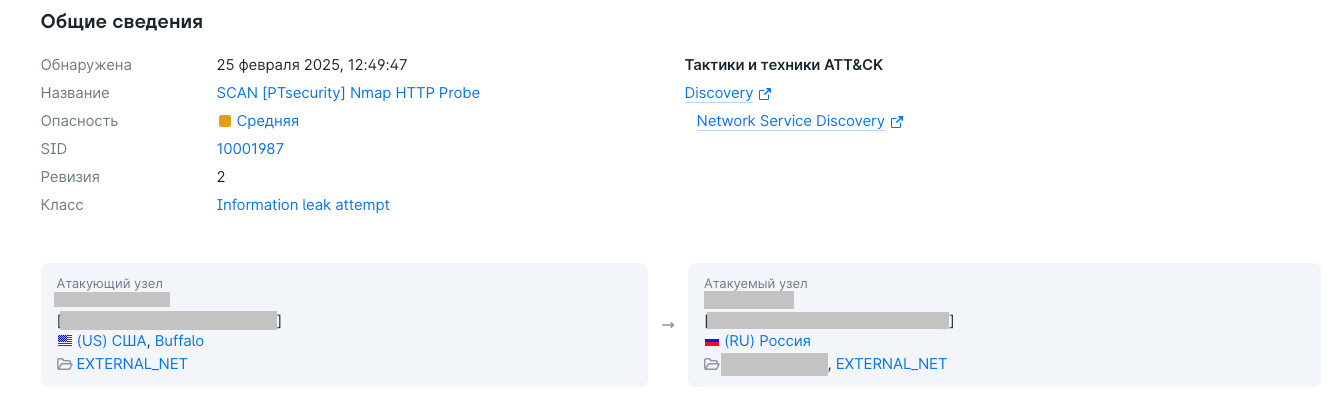Click the (RU) Россия country link
This screenshot has width=1342, height=399.
click(767, 341)
